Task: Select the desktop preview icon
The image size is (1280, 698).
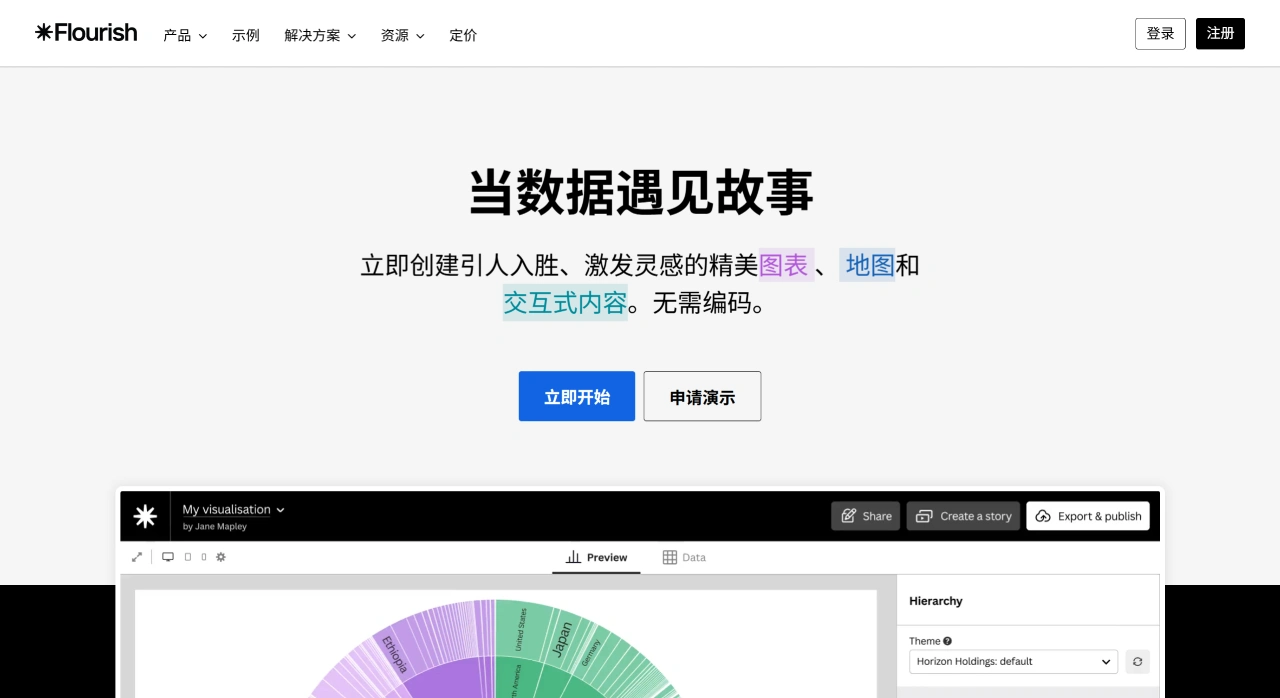Action: (x=168, y=557)
